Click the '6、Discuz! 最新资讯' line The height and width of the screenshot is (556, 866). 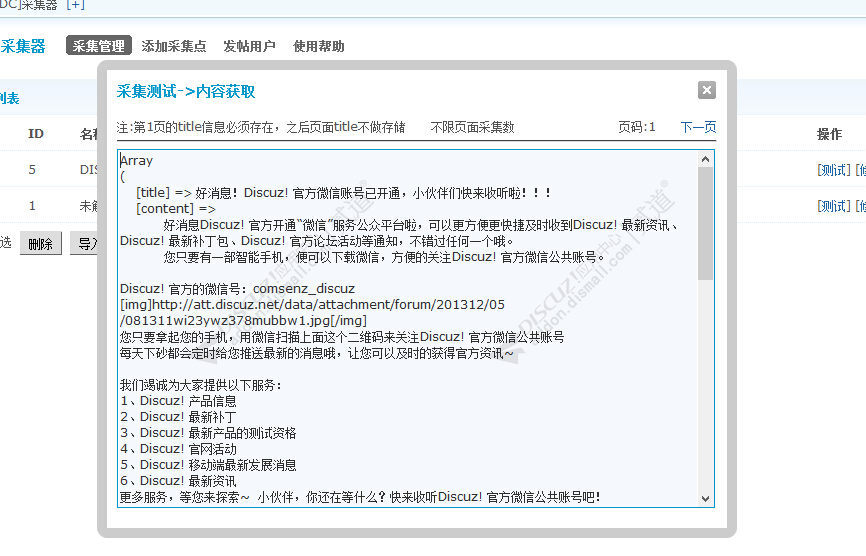(x=178, y=481)
